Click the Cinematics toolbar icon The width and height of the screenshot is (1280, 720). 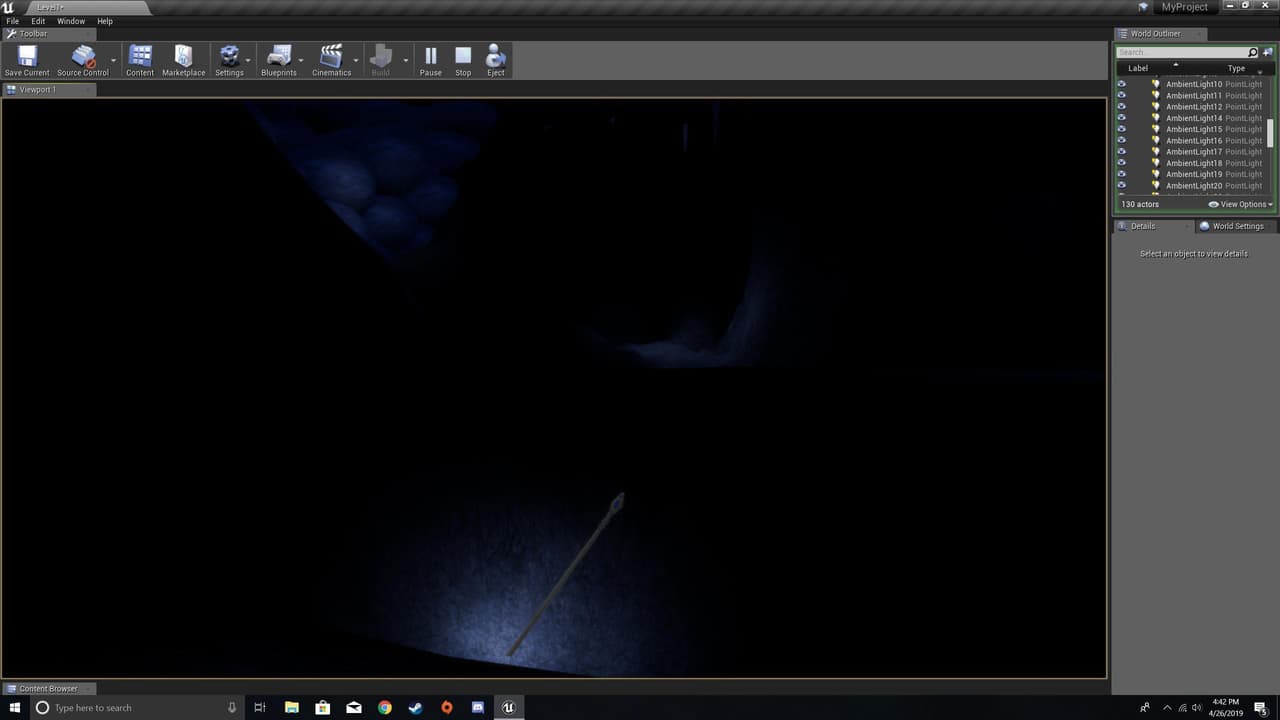pos(331,56)
